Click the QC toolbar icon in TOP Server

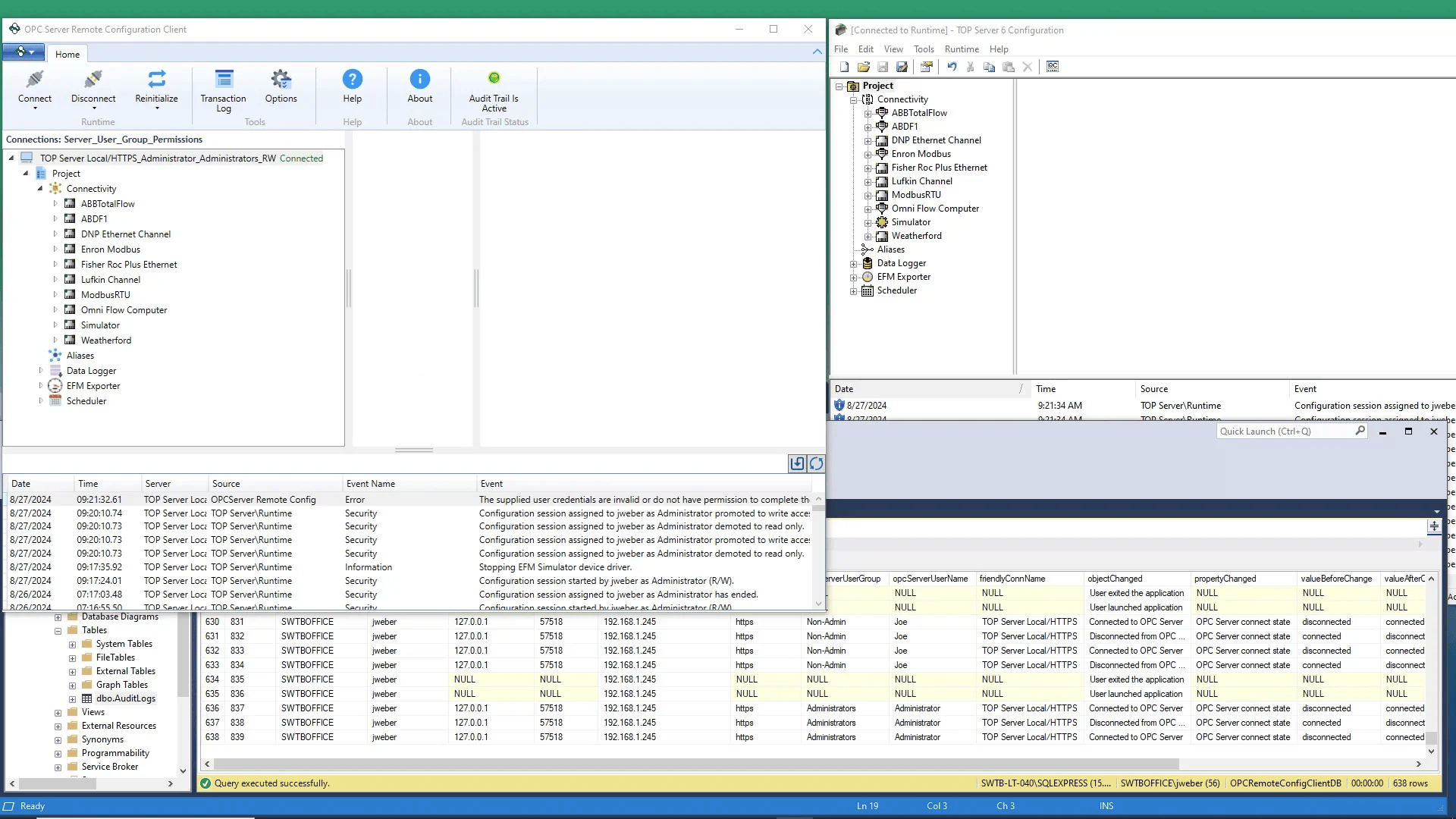coord(1053,67)
